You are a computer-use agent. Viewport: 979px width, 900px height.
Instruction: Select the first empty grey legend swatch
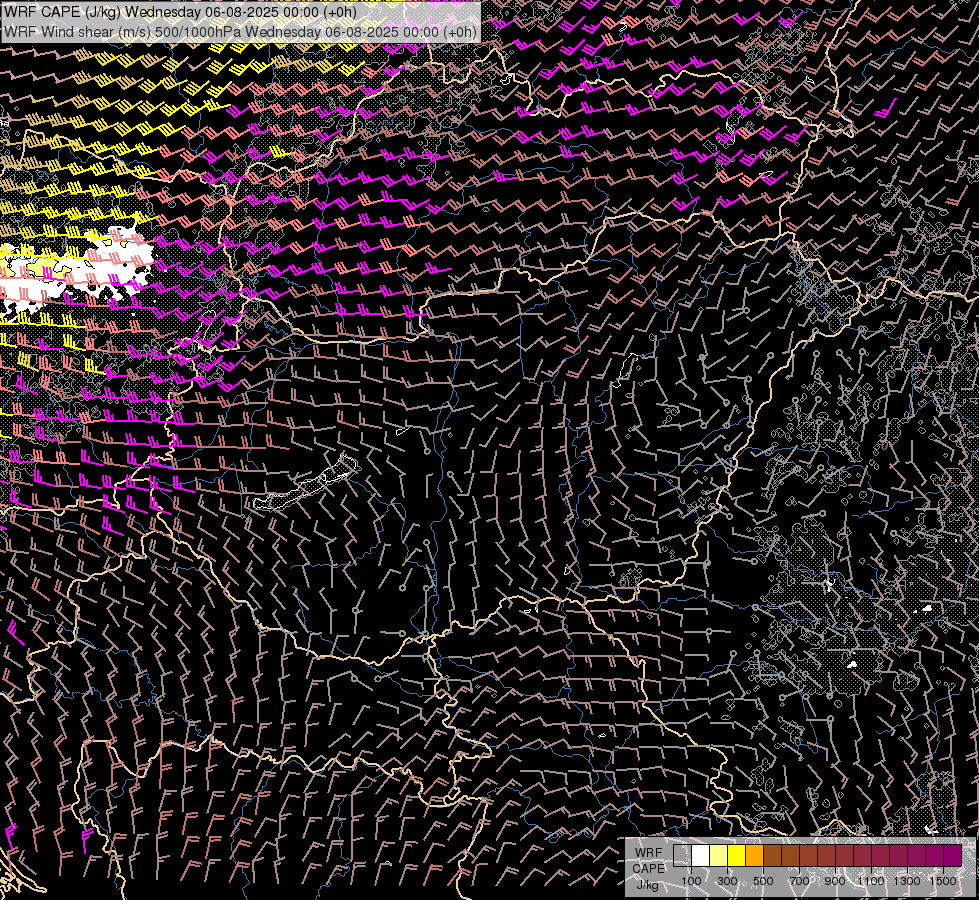(x=682, y=856)
